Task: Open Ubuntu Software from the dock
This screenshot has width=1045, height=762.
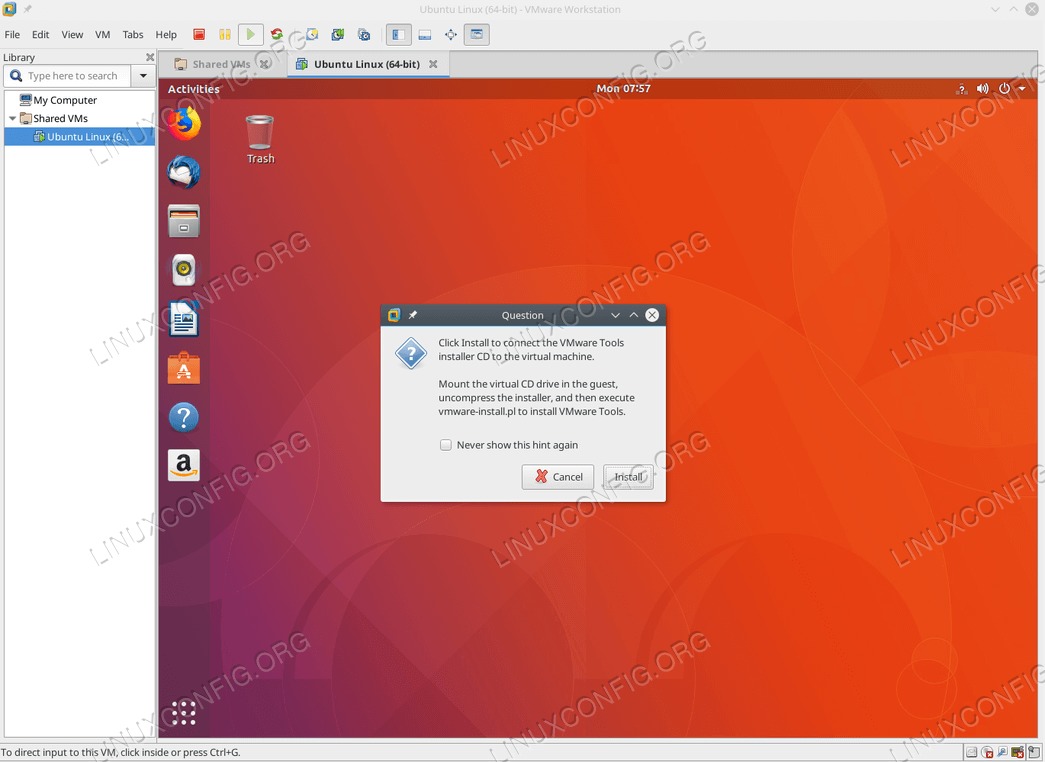Action: [184, 368]
